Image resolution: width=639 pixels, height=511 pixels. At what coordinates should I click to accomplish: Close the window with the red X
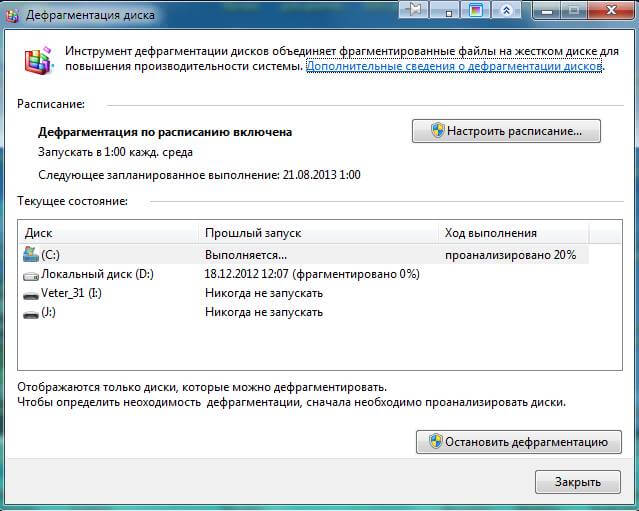point(611,10)
